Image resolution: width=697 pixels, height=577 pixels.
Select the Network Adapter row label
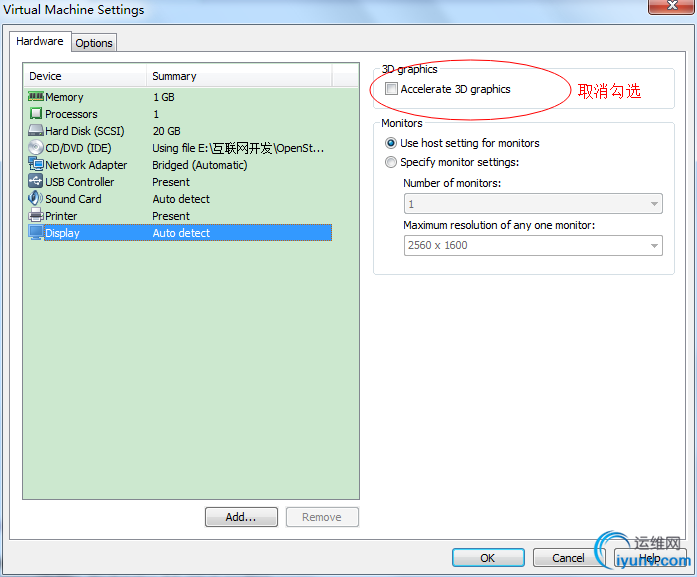click(x=86, y=165)
